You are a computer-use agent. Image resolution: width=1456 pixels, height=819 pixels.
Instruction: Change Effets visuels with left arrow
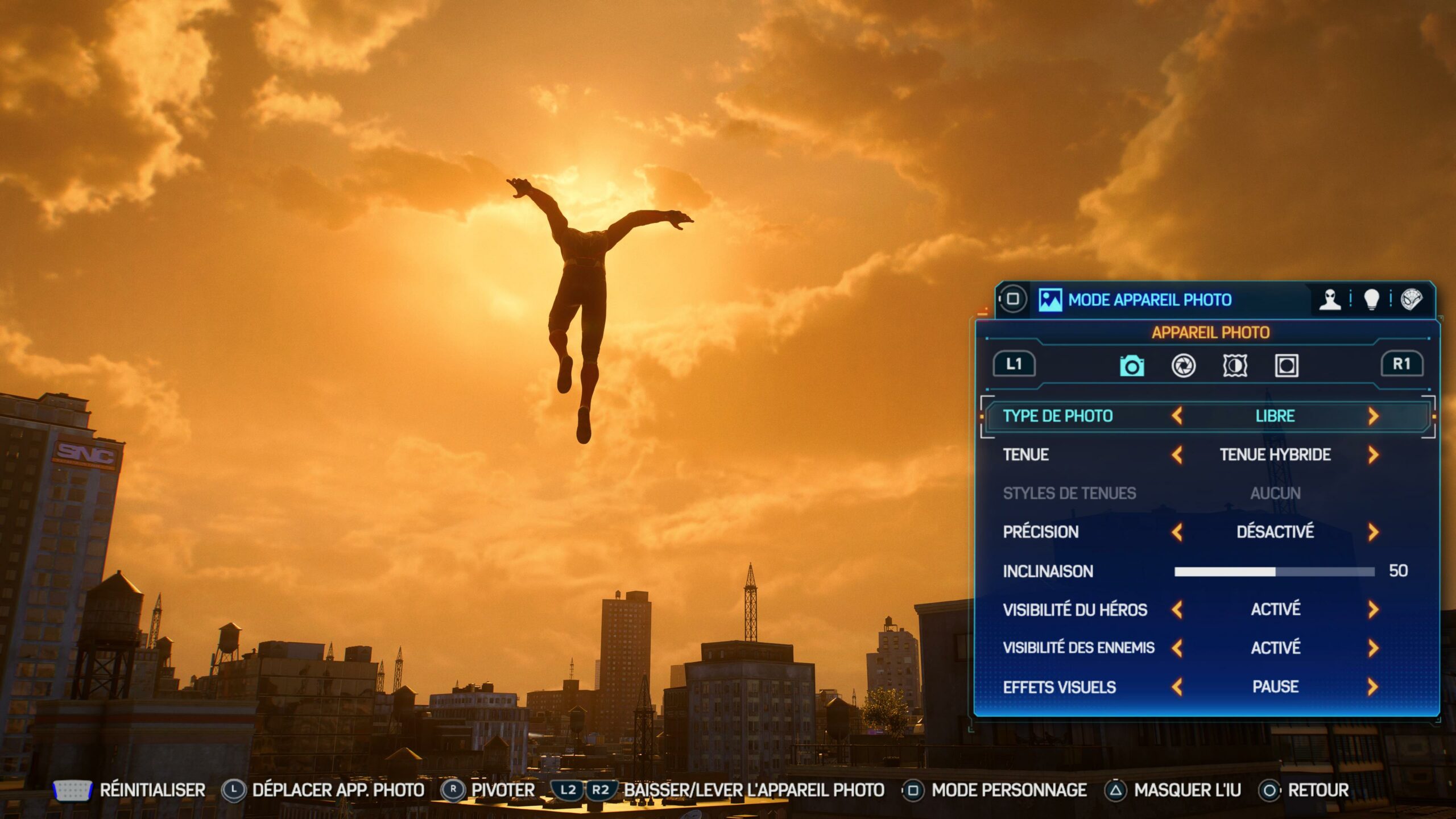(1177, 687)
